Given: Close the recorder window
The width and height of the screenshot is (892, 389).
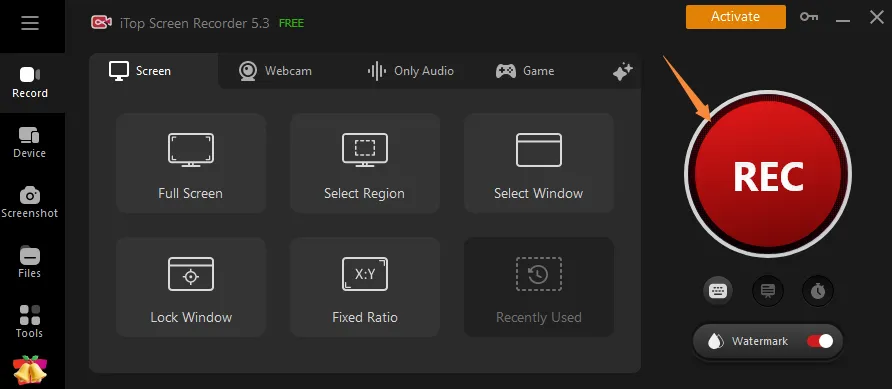Looking at the screenshot, I should point(877,17).
